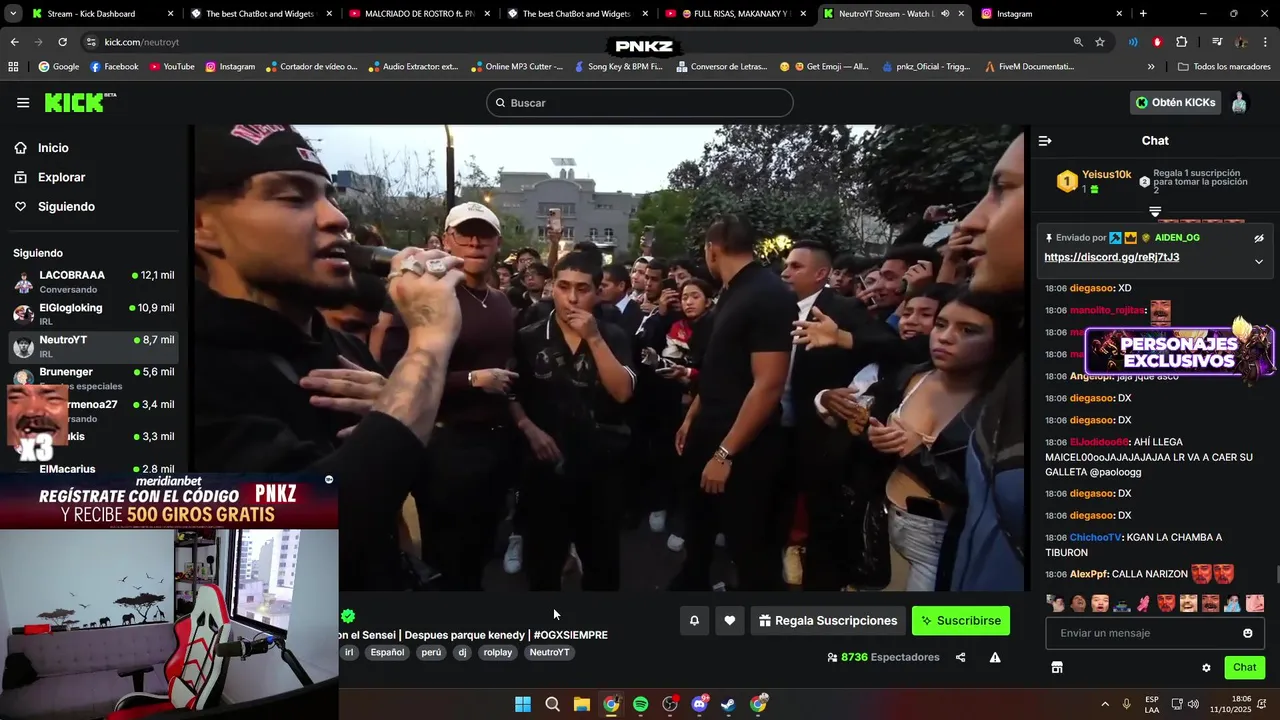This screenshot has width=1280, height=720.
Task: Expand the pinned message chevron
Action: [1259, 261]
